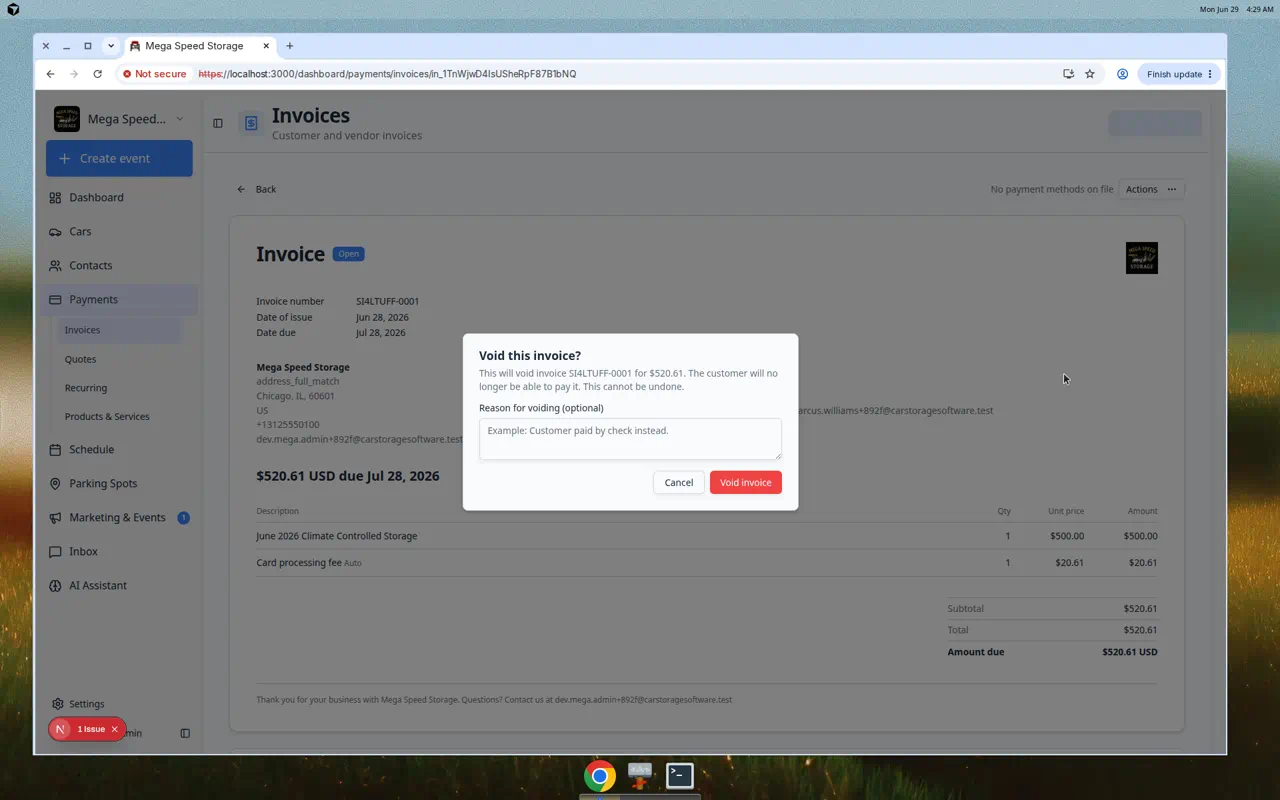This screenshot has height=800, width=1280.
Task: Click browser back navigation arrow
Action: pyautogui.click(x=50, y=74)
